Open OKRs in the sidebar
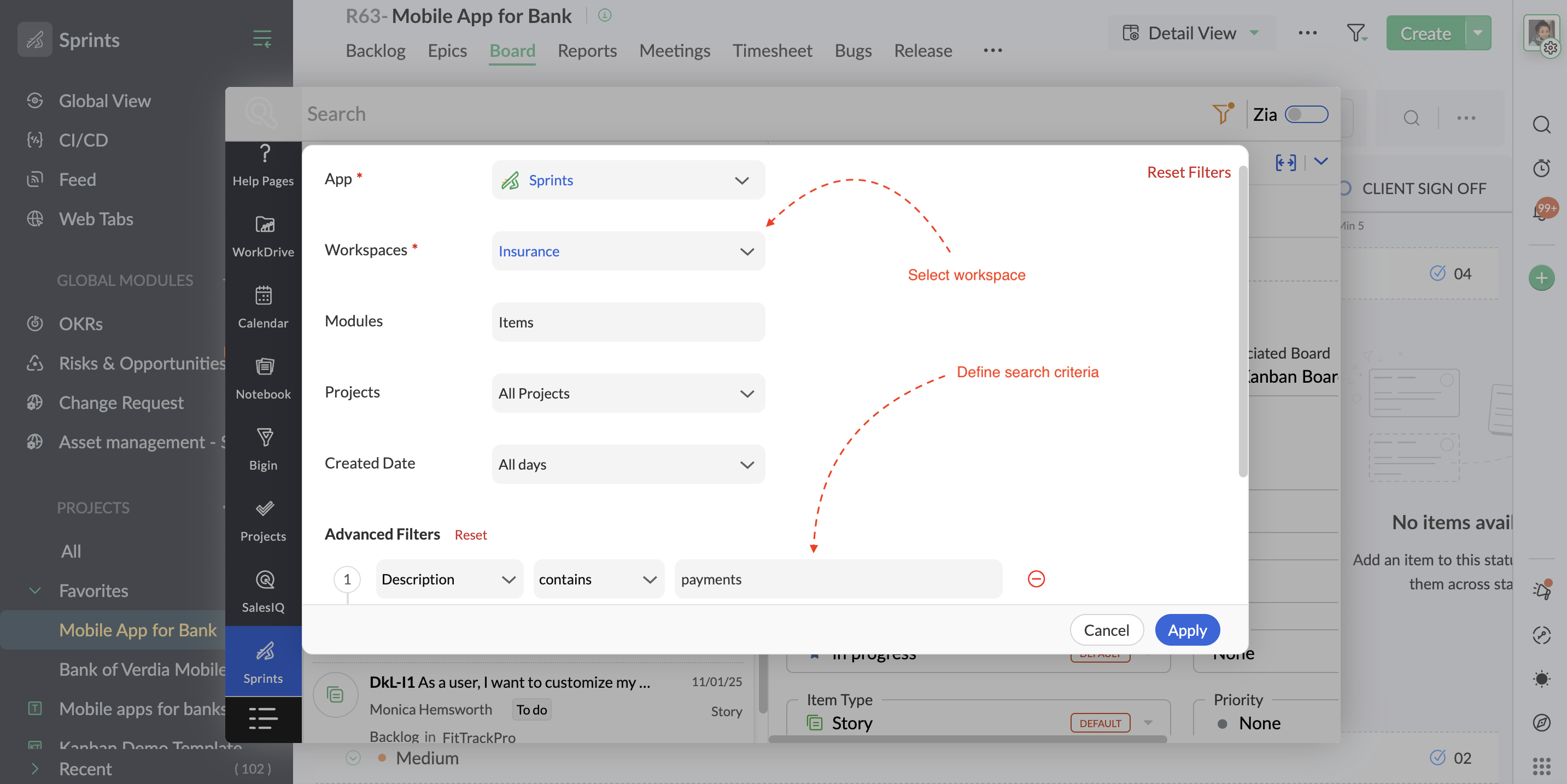The image size is (1567, 784). 80,324
